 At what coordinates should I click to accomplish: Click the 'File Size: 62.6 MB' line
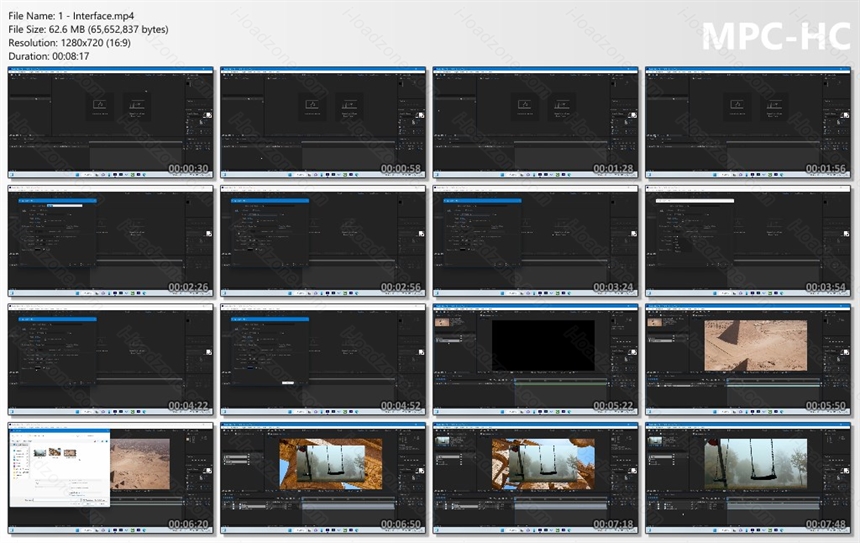pos(88,30)
